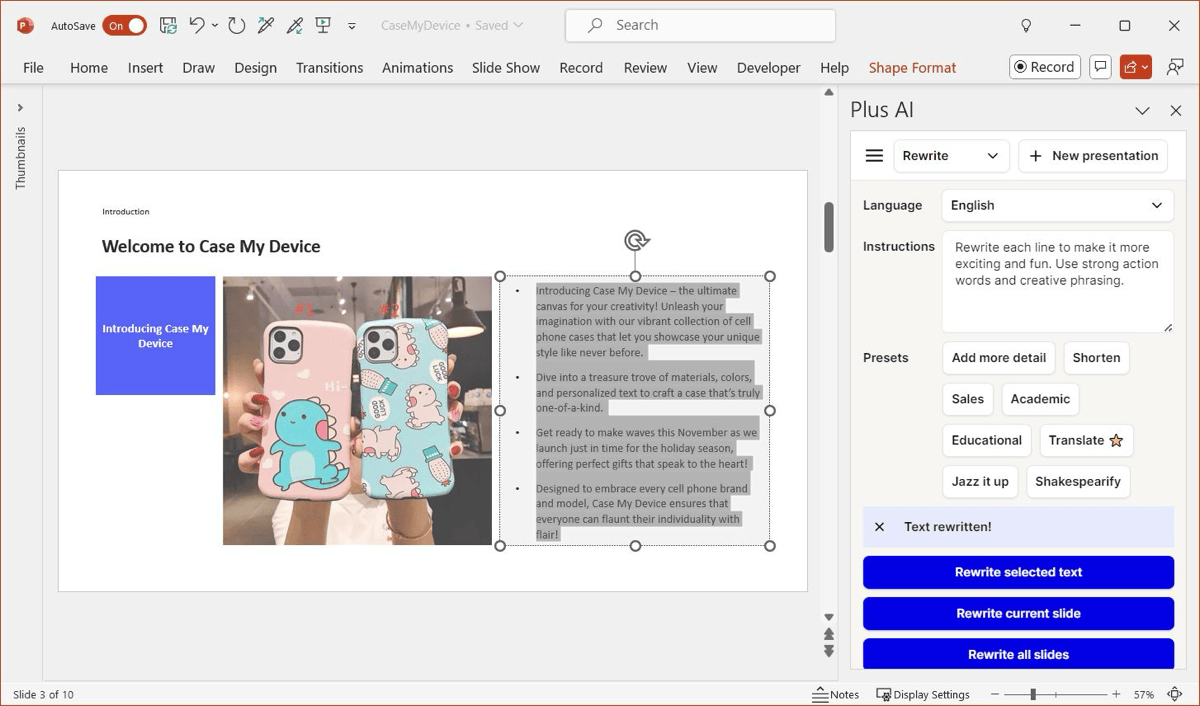
Task: Go to the Transitions tab
Action: [x=329, y=68]
